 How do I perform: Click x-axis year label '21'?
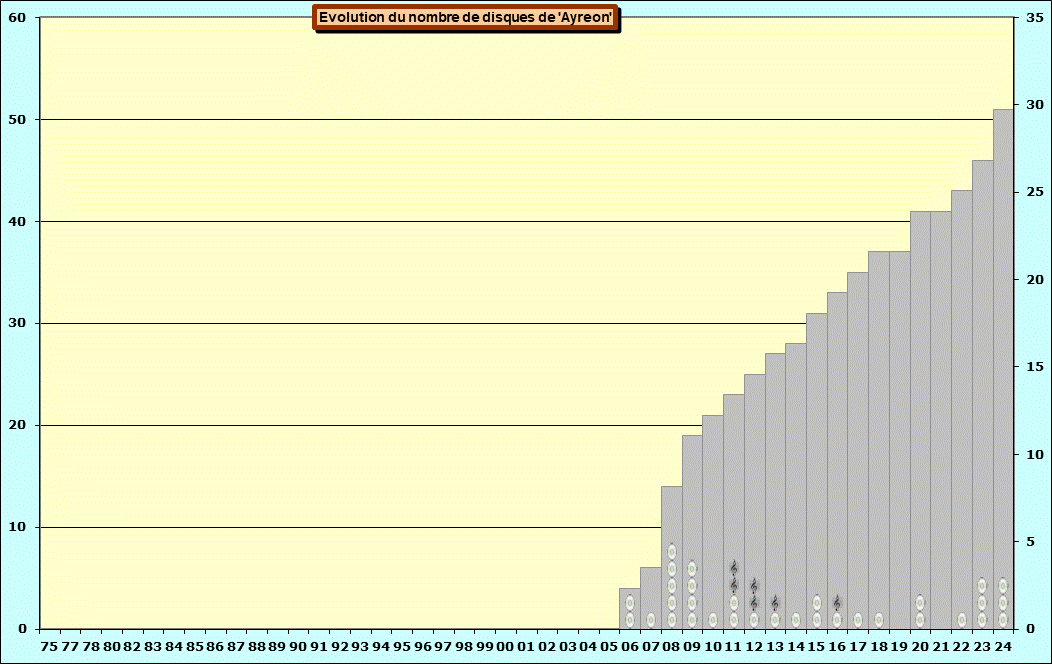(x=941, y=646)
